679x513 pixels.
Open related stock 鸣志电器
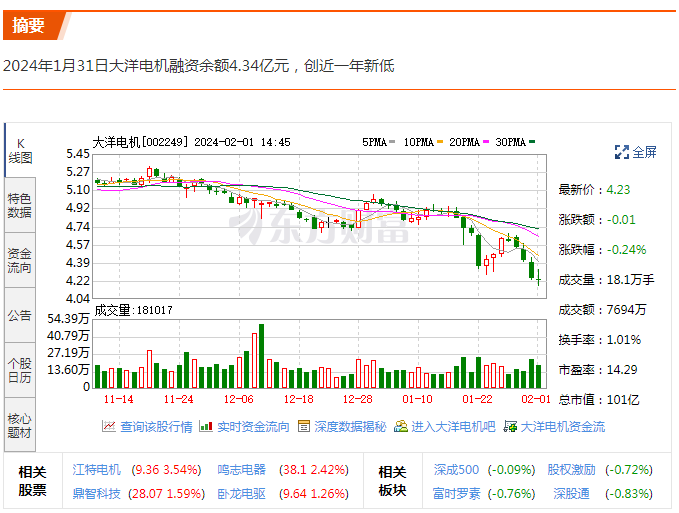tap(241, 470)
